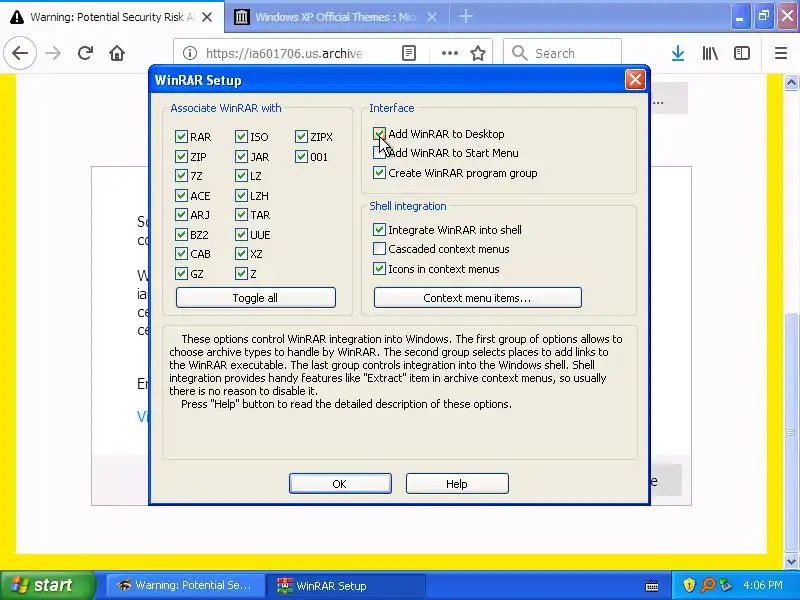Toggle reader view icon
The width and height of the screenshot is (800, 600).
(409, 53)
